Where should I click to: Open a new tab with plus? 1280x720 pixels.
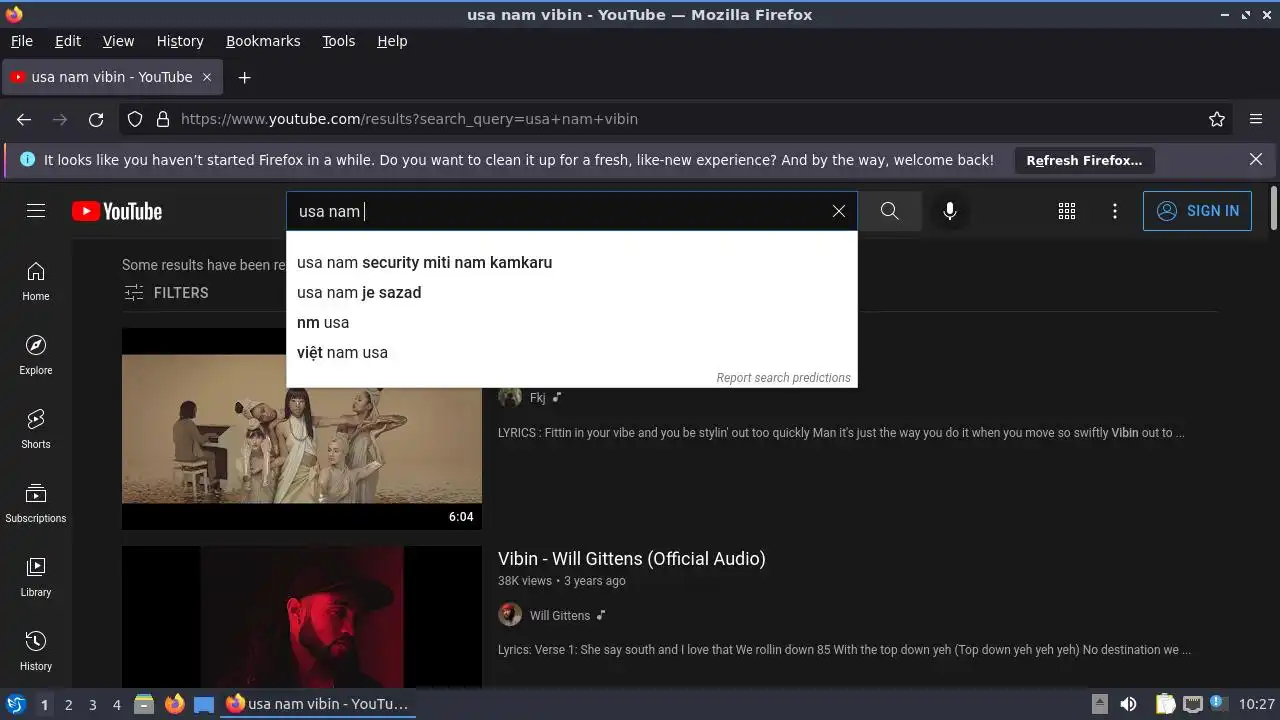click(244, 77)
